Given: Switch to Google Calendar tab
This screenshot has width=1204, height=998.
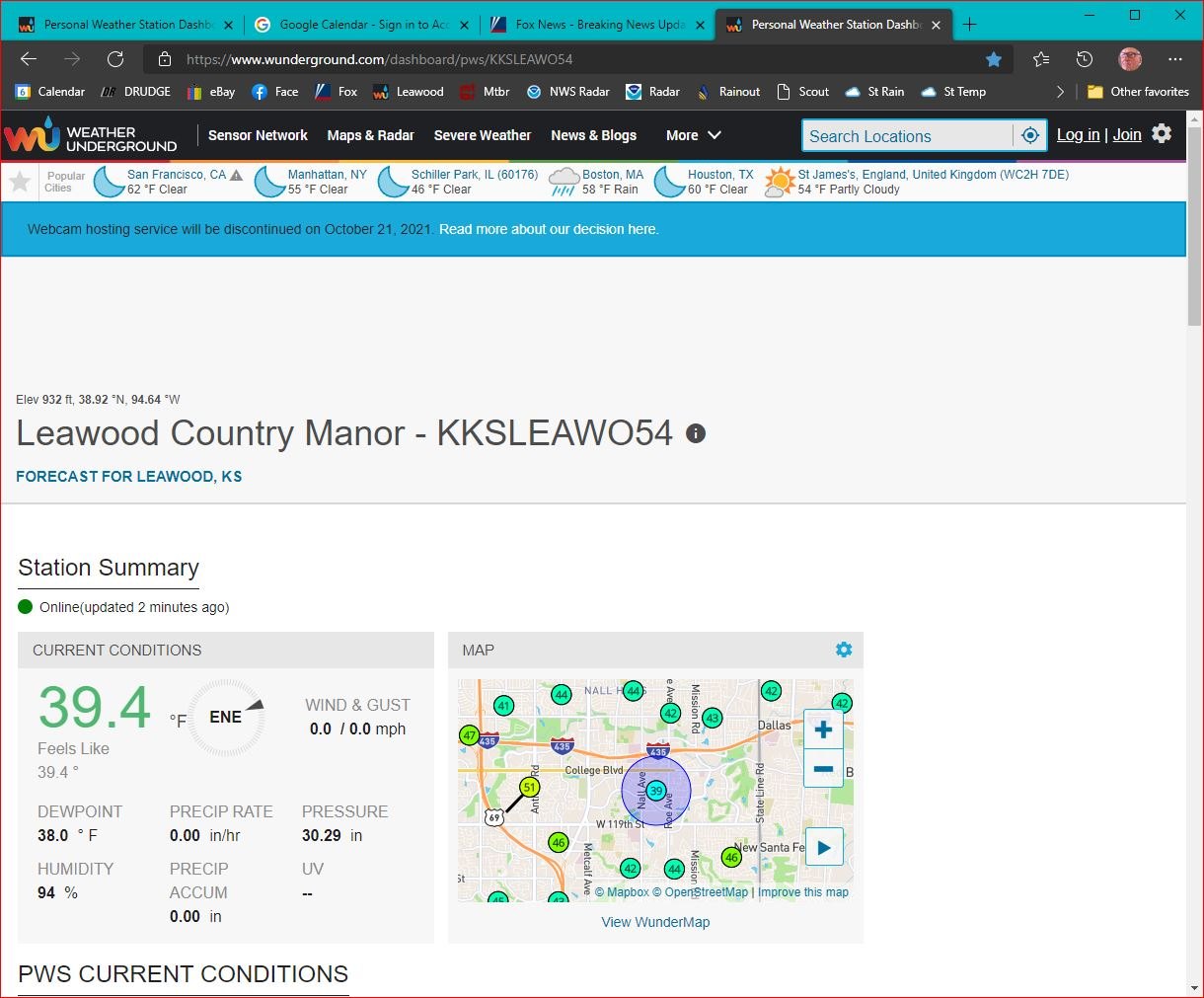Looking at the screenshot, I should click(362, 25).
